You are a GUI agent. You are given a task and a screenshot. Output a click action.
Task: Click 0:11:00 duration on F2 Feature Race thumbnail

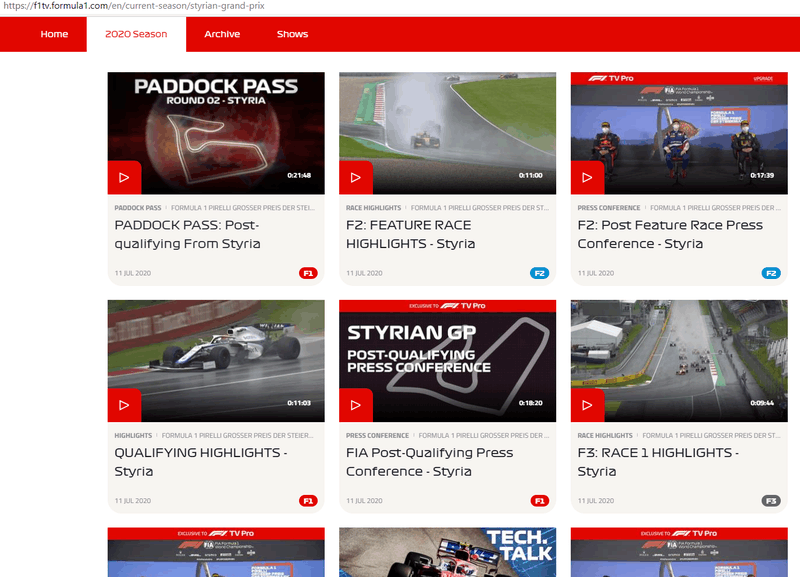(531, 175)
